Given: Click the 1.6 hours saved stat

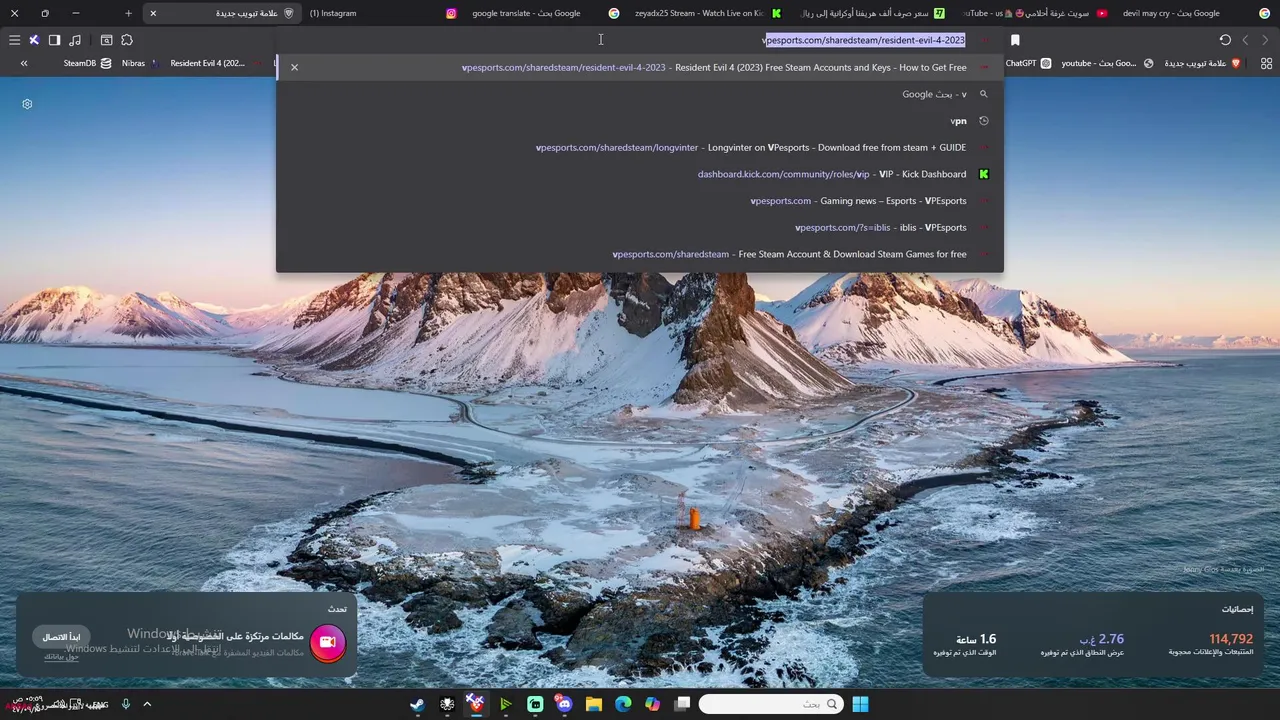Looking at the screenshot, I should (975, 639).
